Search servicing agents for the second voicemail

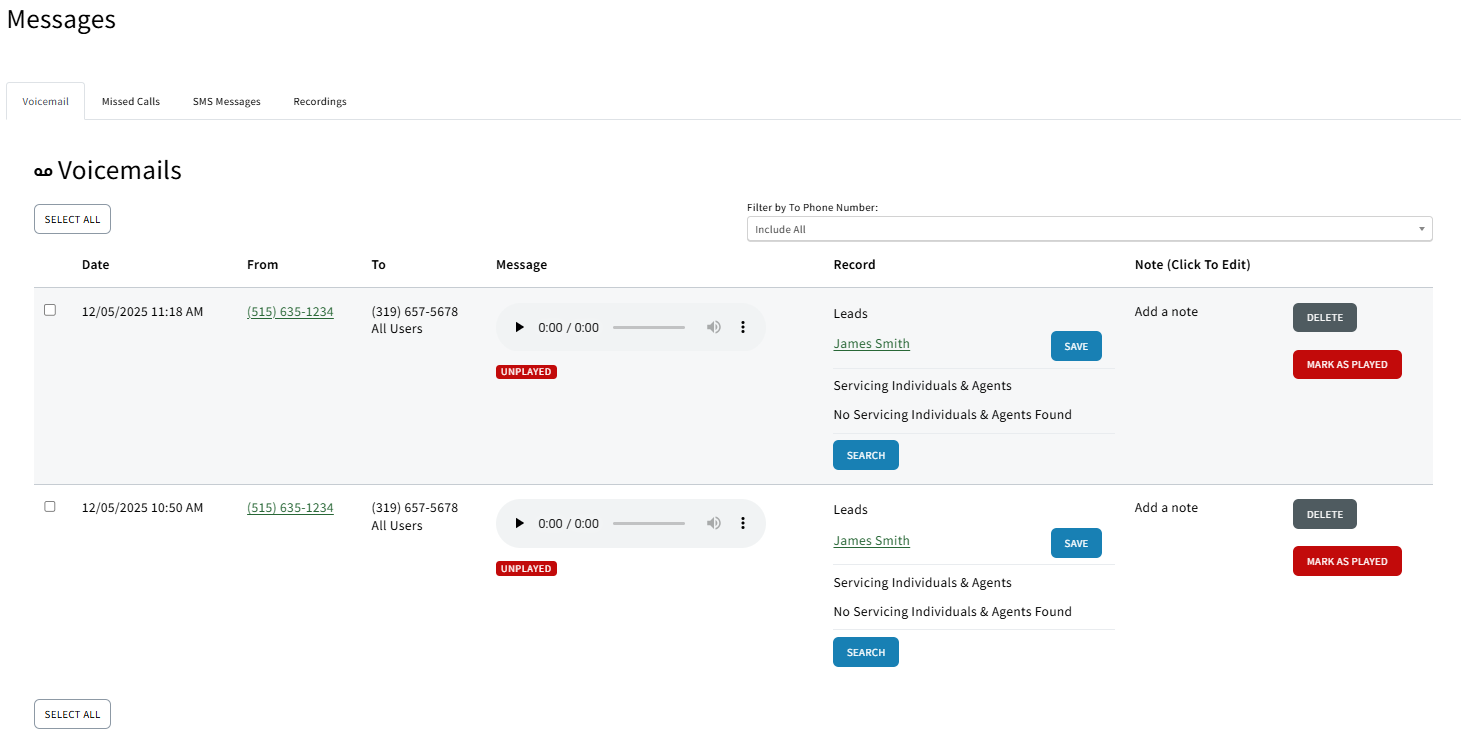[865, 651]
